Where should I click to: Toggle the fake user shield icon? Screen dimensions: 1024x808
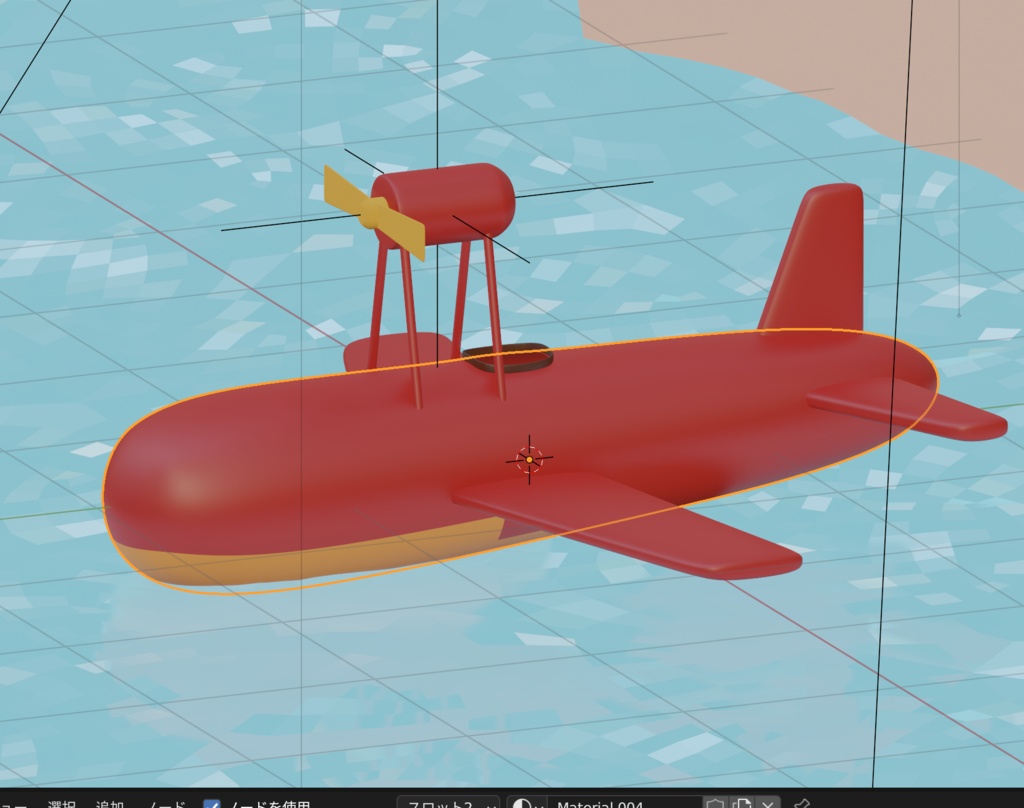click(x=715, y=803)
